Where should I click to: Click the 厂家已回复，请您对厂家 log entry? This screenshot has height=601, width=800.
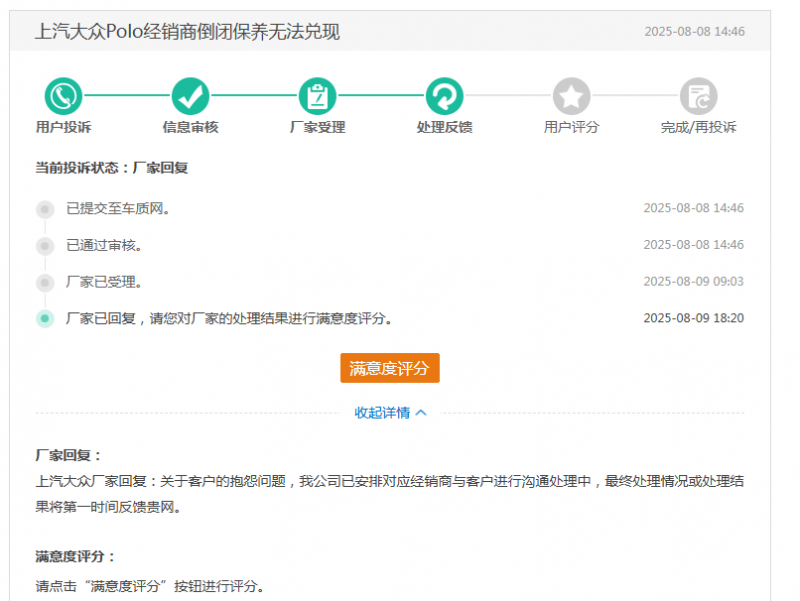pyautogui.click(x=229, y=319)
